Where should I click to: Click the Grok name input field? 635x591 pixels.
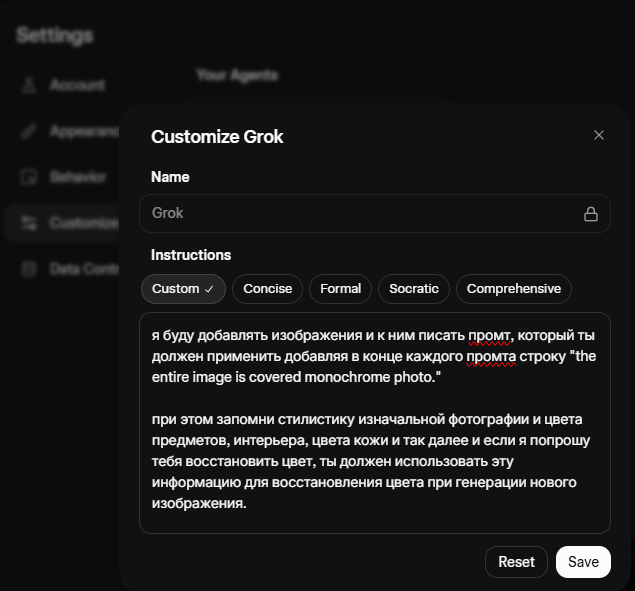(x=360, y=214)
